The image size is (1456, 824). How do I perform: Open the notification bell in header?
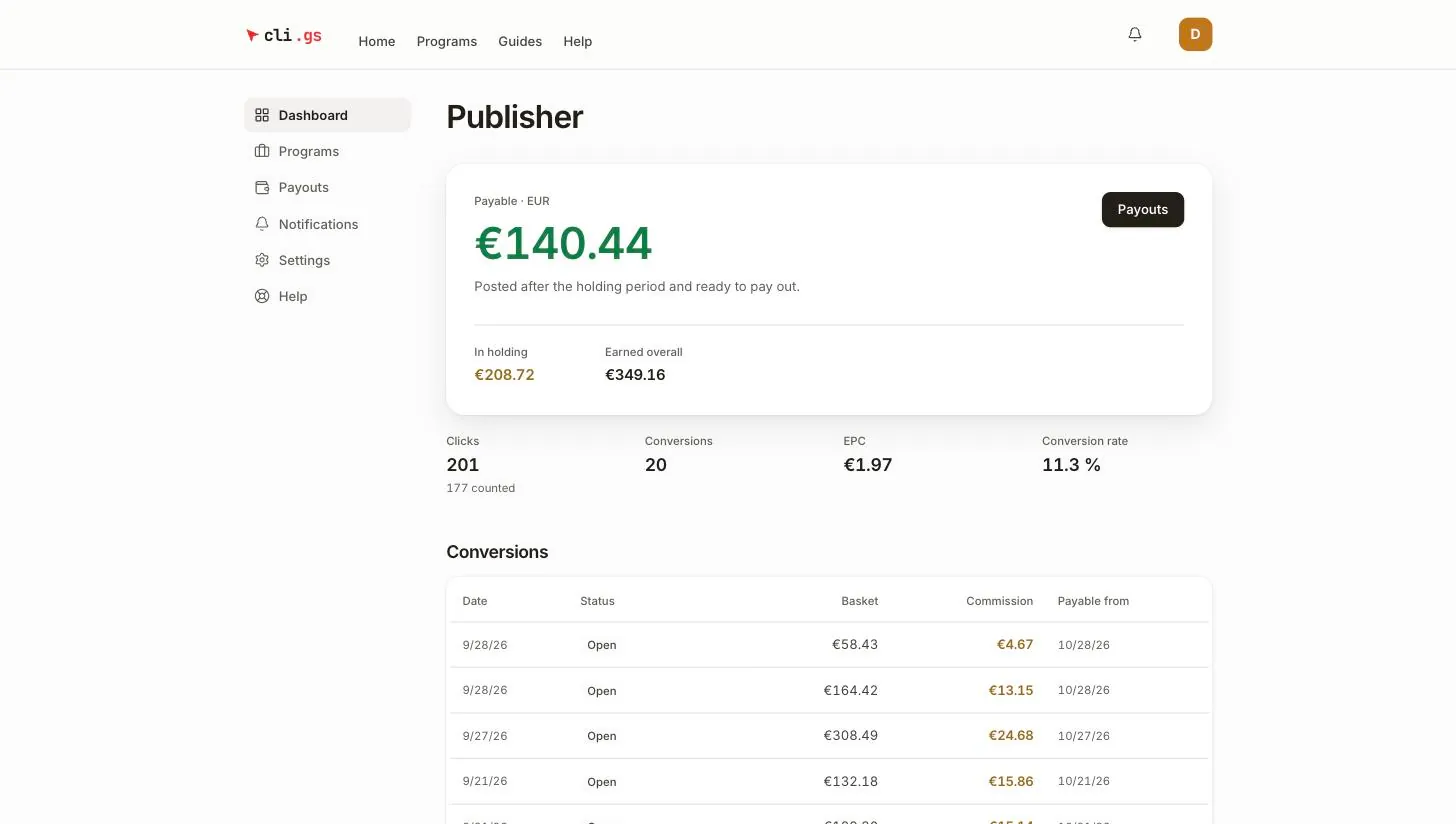[x=1135, y=34]
